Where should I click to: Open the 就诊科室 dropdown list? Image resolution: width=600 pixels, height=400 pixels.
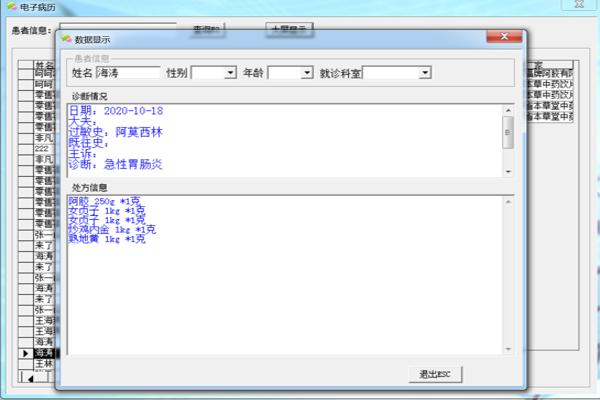click(x=425, y=73)
